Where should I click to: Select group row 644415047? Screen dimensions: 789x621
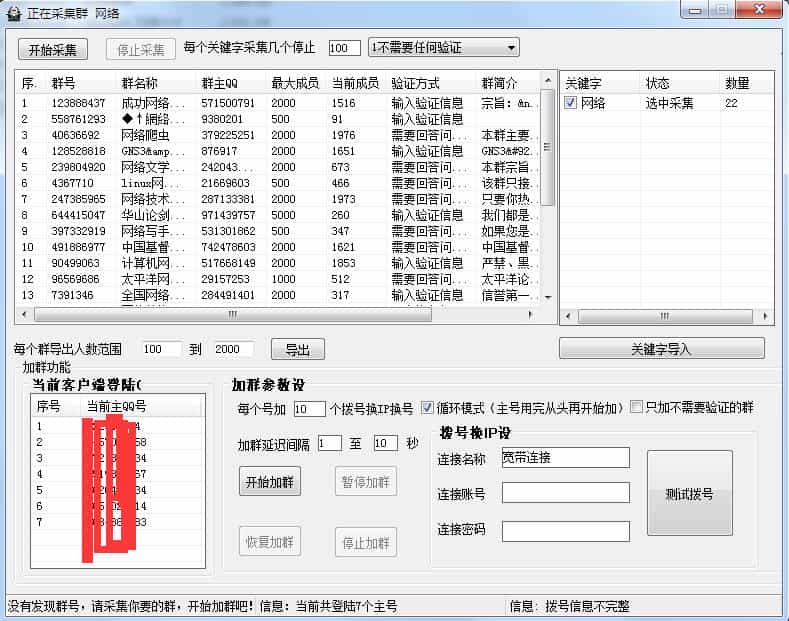point(278,215)
